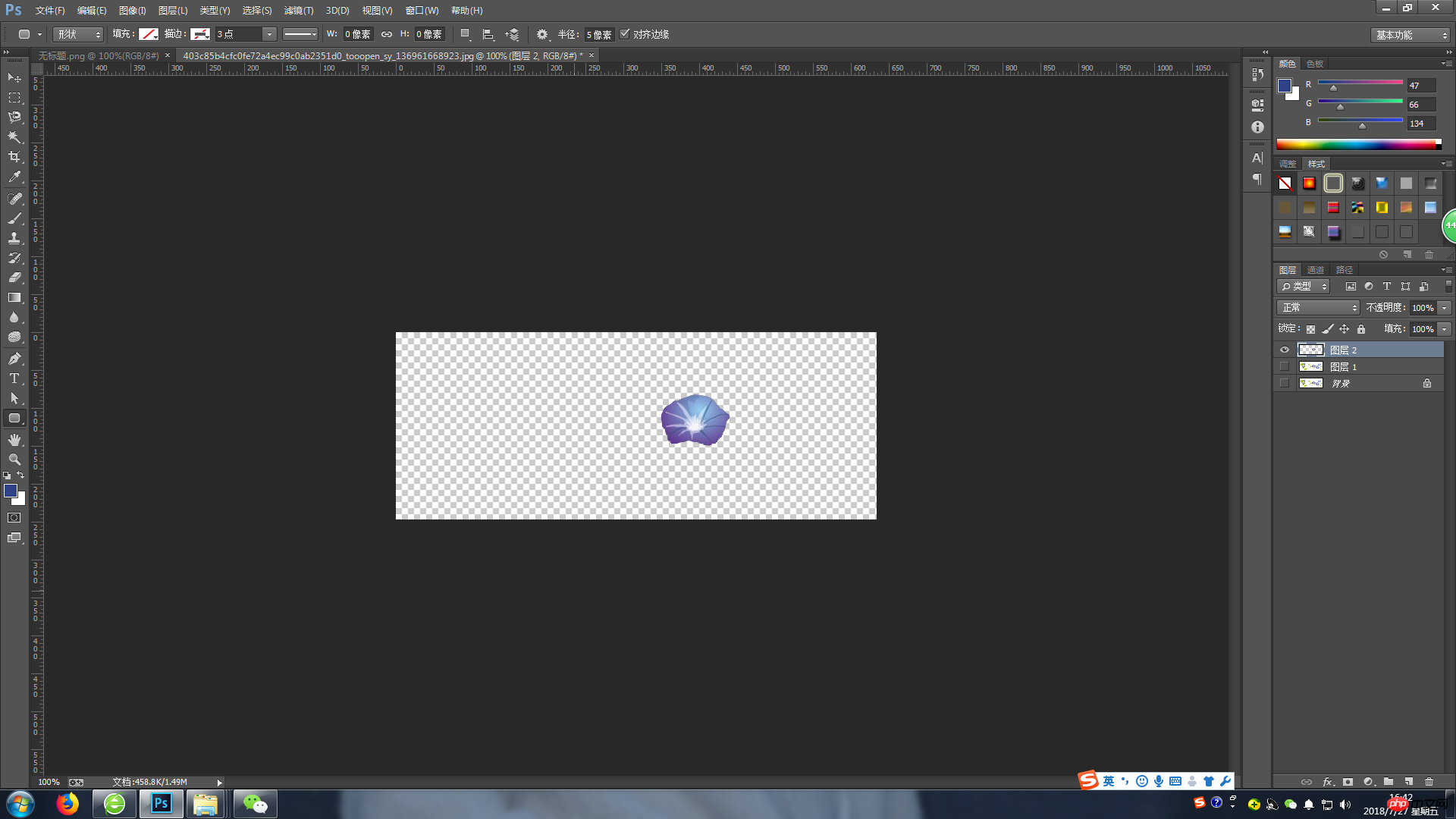Click the Shape tool icon
The height and width of the screenshot is (819, 1456).
pos(14,419)
